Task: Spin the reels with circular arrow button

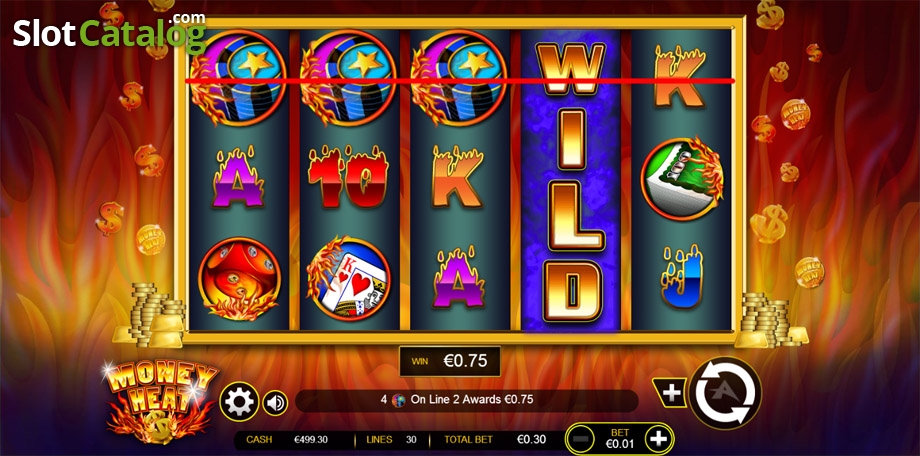Action: click(725, 393)
